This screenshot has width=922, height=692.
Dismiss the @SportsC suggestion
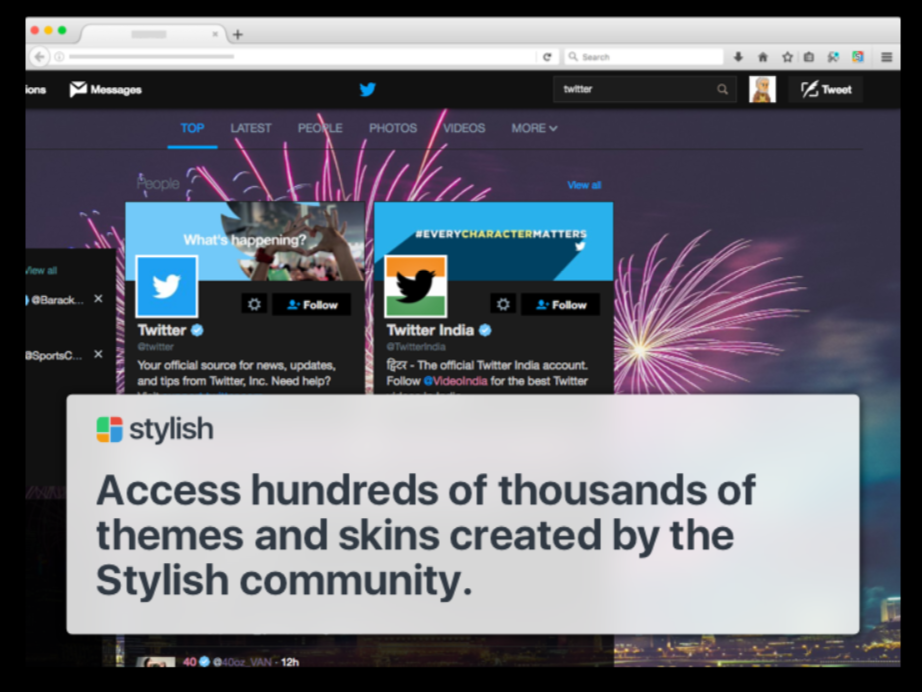[x=98, y=354]
